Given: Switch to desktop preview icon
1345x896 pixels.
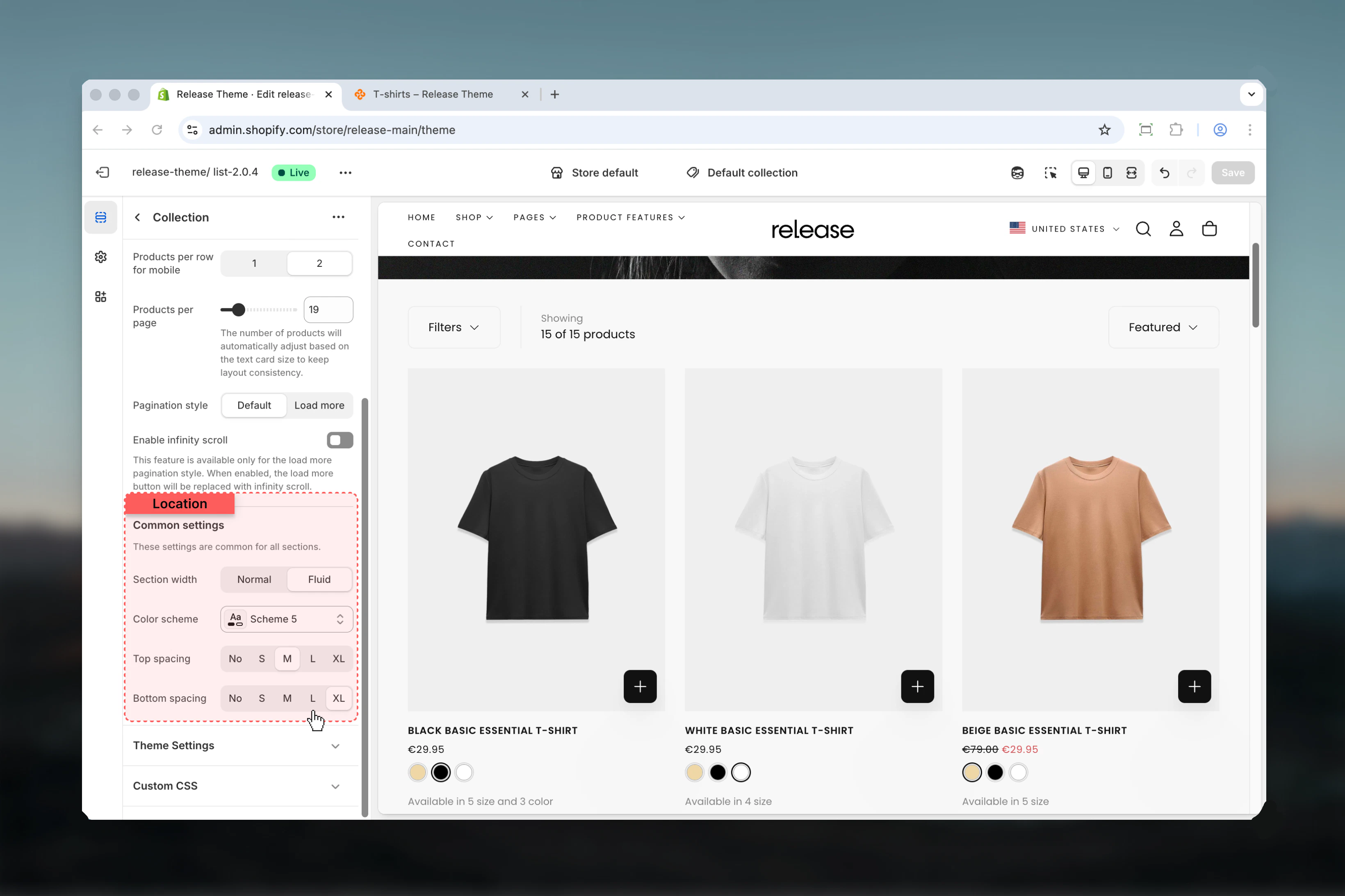Looking at the screenshot, I should click(1083, 173).
